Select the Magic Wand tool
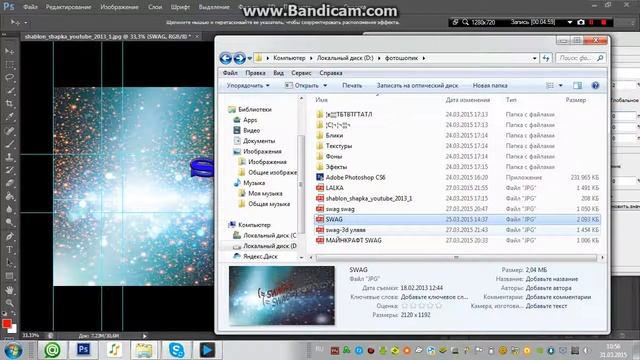Image resolution: width=640 pixels, height=360 pixels. [x=9, y=91]
